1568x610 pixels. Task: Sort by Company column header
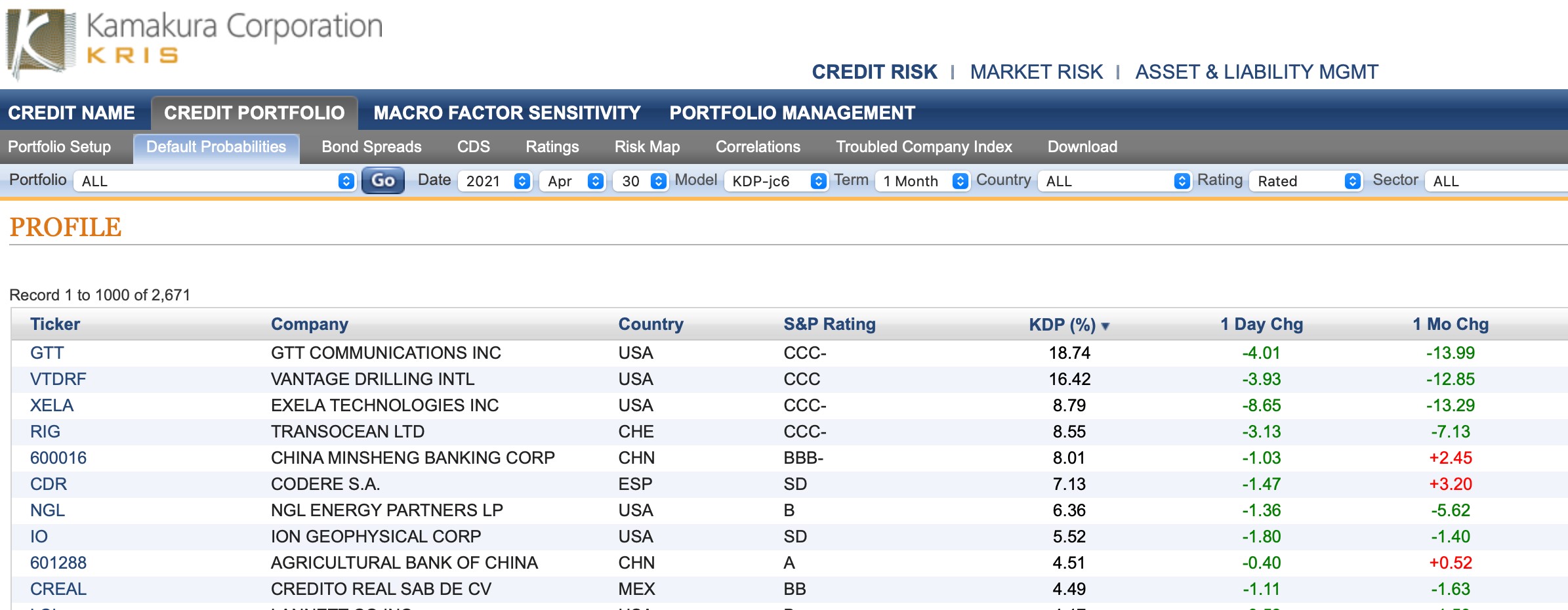coord(310,324)
